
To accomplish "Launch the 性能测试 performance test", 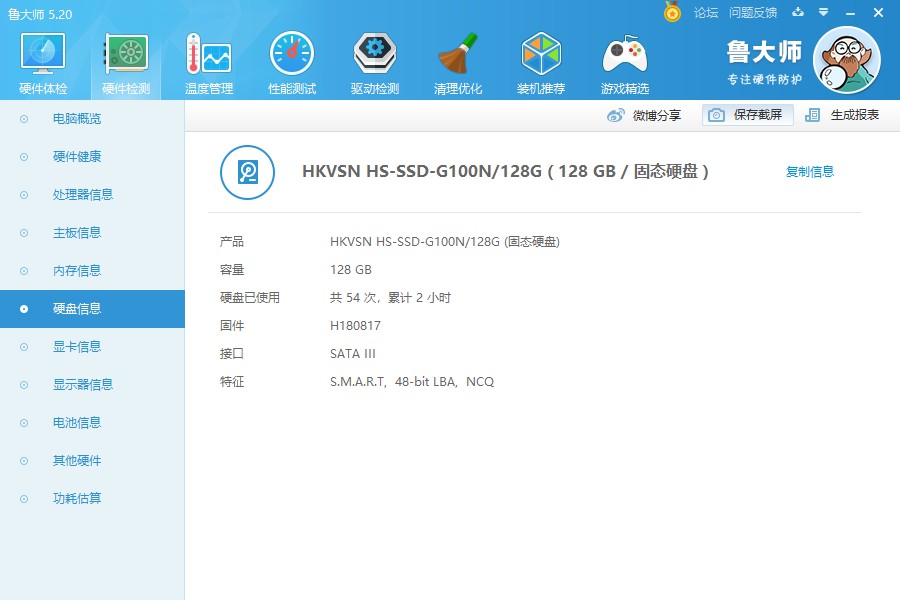I will click(x=290, y=60).
